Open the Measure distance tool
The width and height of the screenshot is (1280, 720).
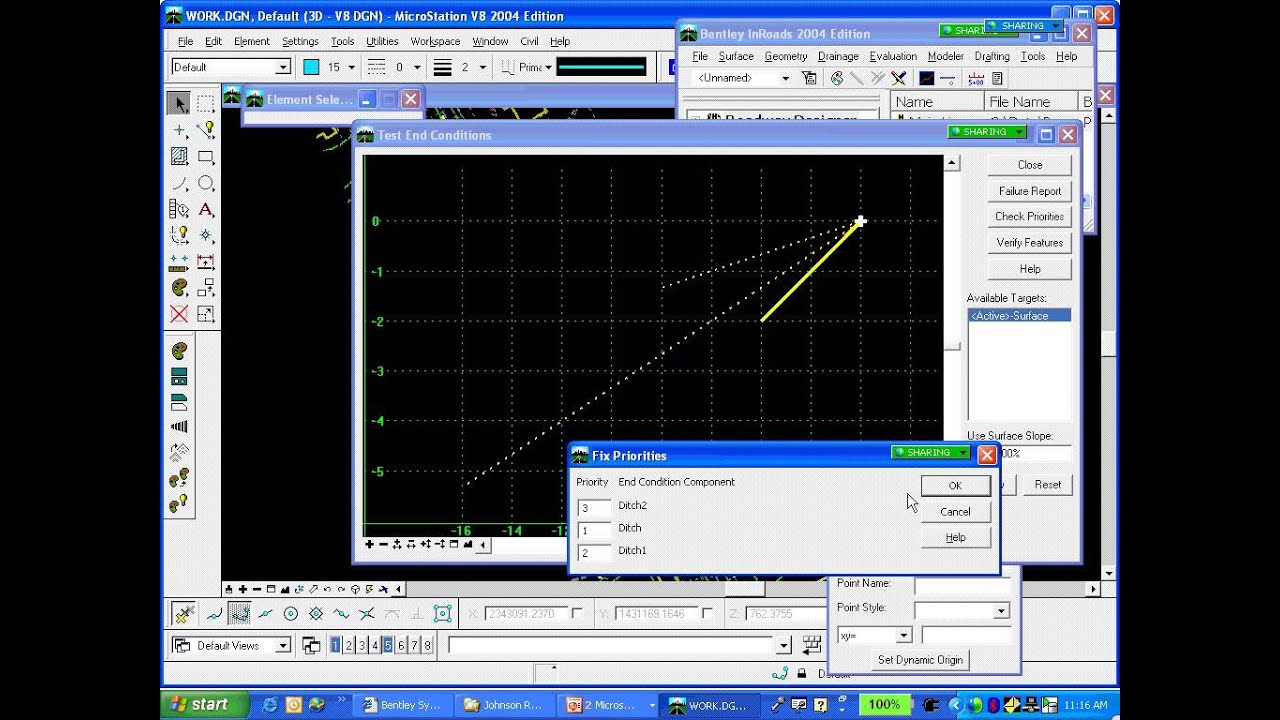point(180,262)
